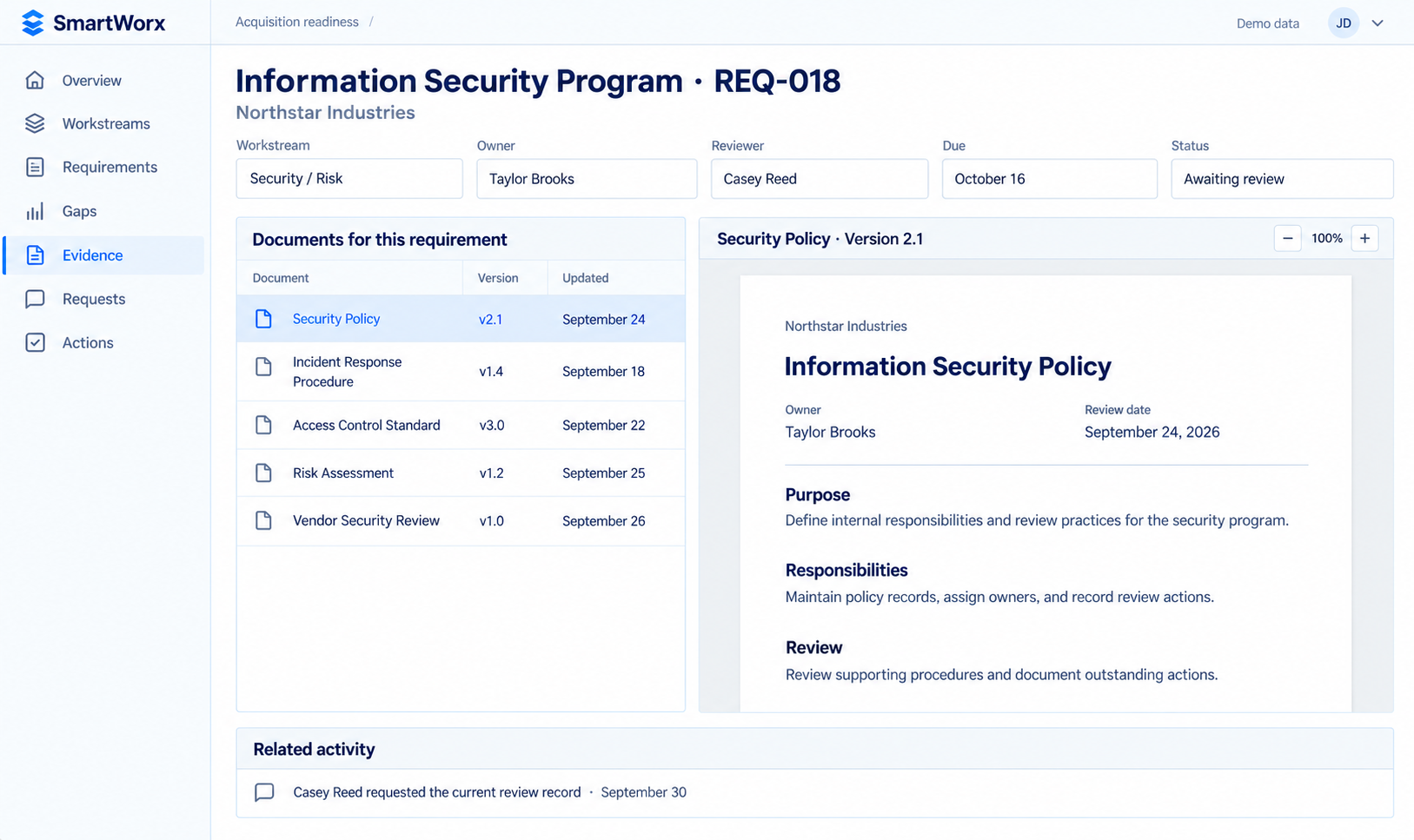The height and width of the screenshot is (840, 1414).
Task: Click the SmartWorx logo icon
Action: 32,23
